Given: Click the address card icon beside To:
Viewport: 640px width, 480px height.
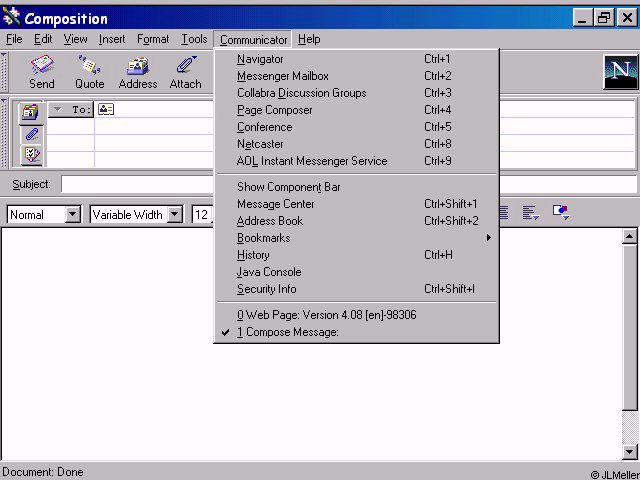Looking at the screenshot, I should [106, 109].
